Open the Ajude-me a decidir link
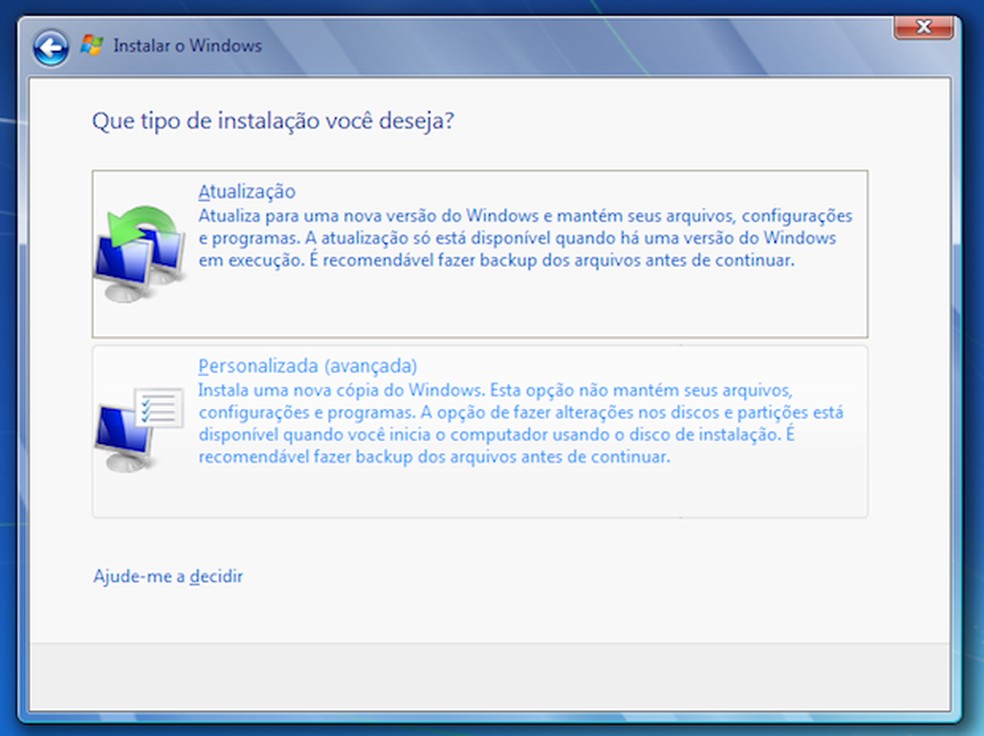The width and height of the screenshot is (984, 736). [x=167, y=576]
